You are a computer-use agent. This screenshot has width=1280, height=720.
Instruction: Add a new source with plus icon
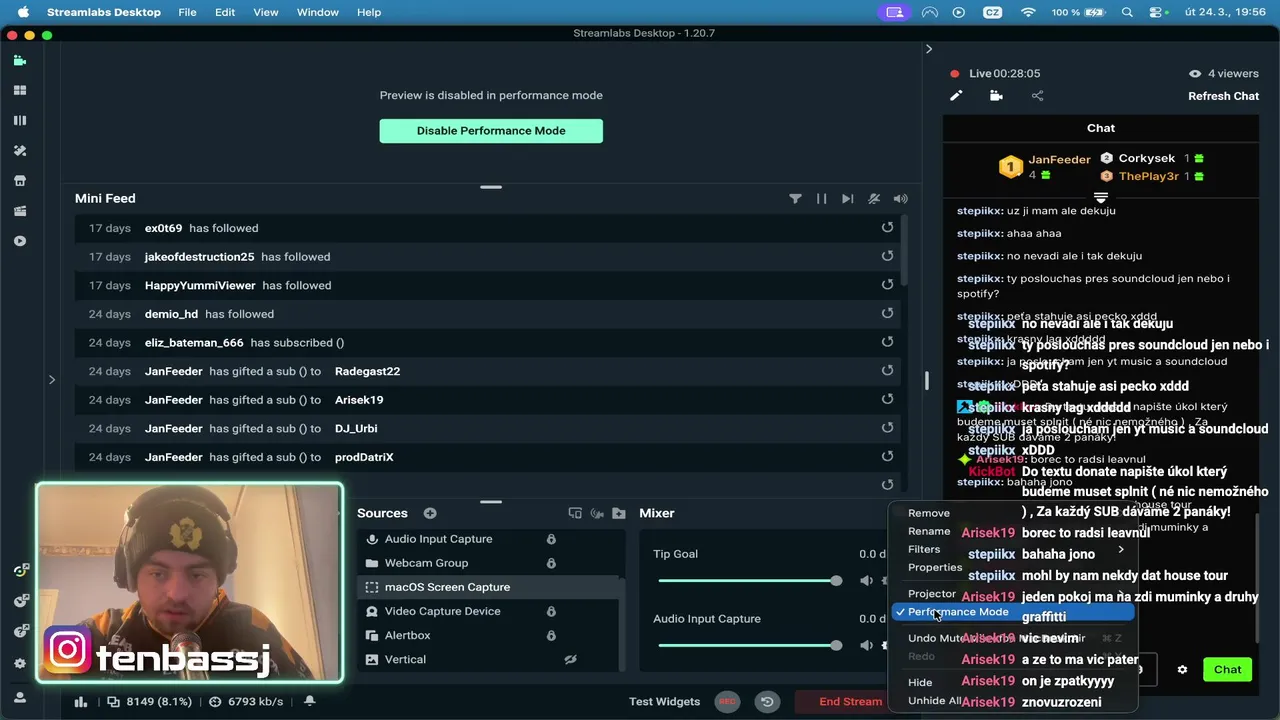tap(430, 513)
